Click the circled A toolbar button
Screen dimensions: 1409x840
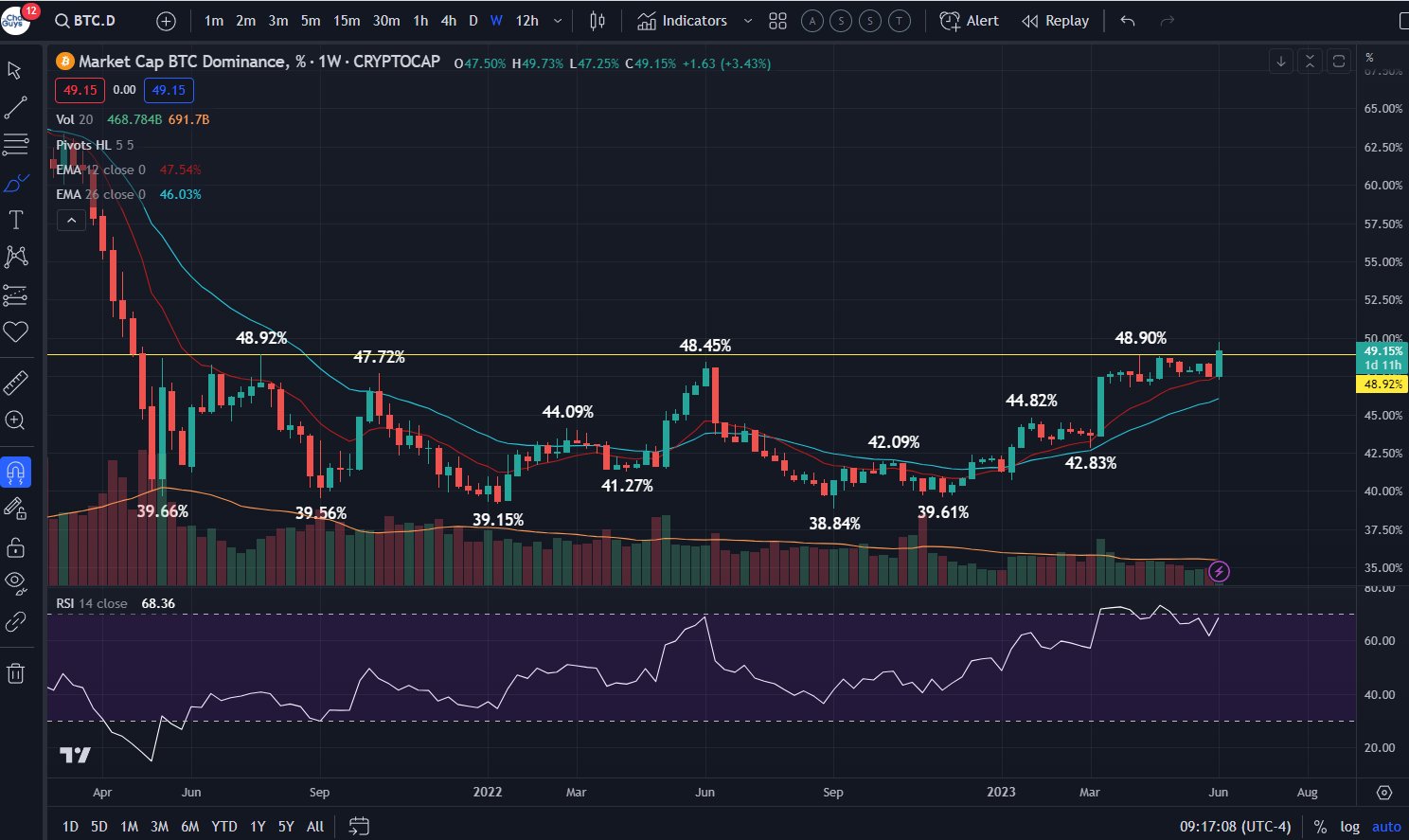(812, 21)
